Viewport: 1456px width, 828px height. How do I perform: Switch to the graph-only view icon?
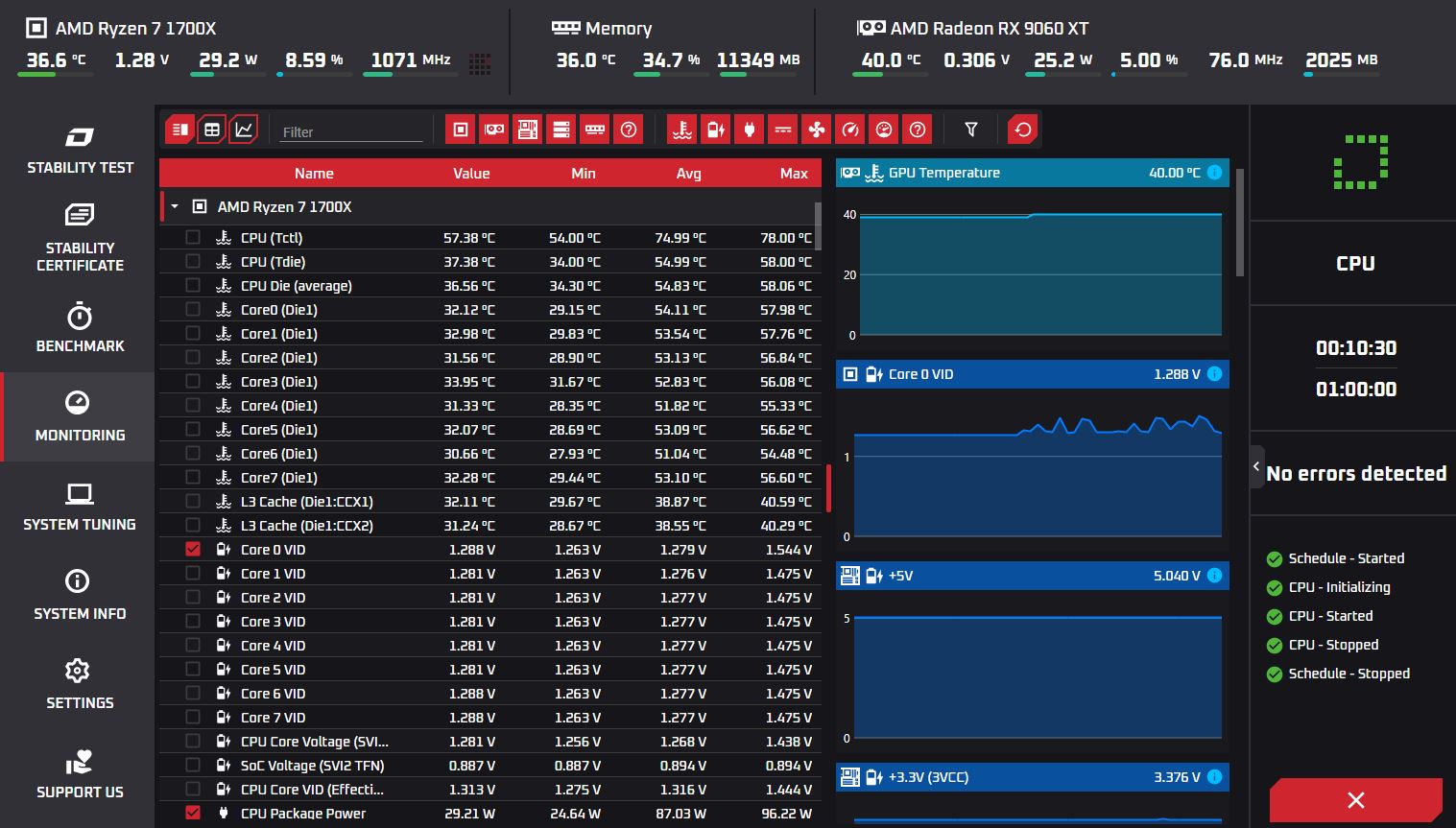click(244, 130)
